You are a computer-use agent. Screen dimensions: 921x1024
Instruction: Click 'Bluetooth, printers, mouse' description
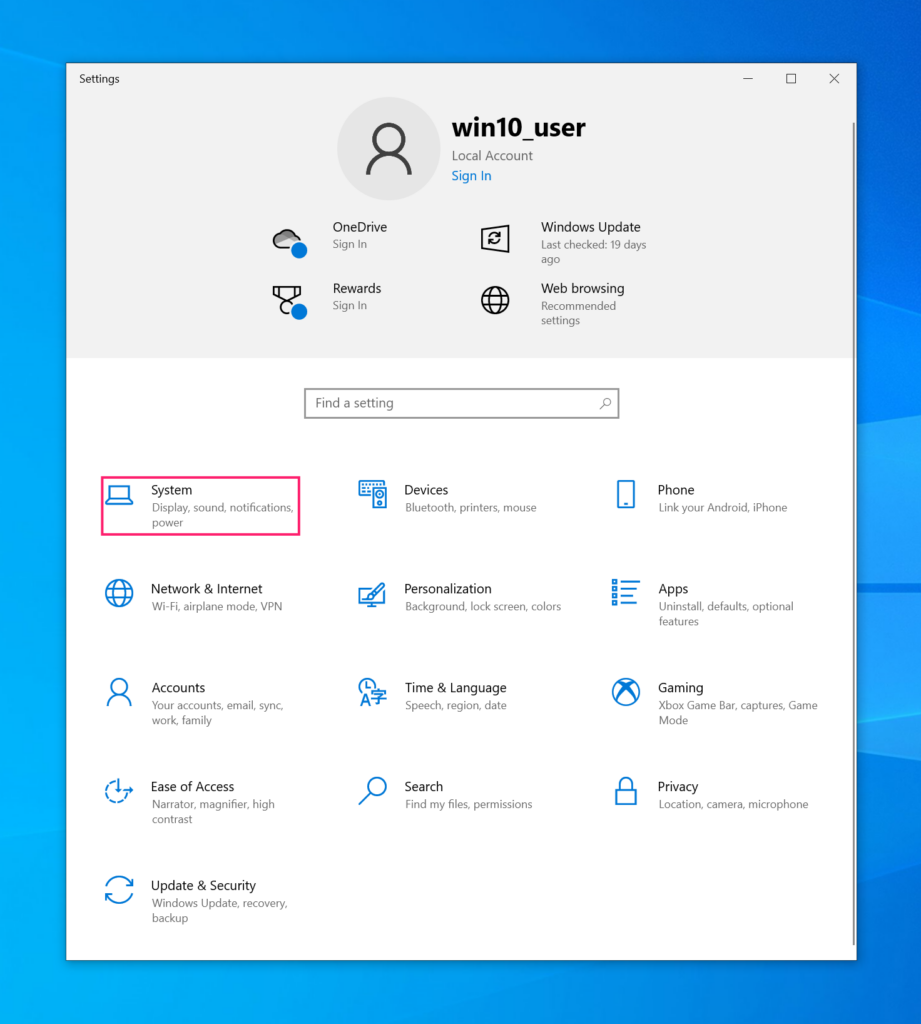[470, 507]
